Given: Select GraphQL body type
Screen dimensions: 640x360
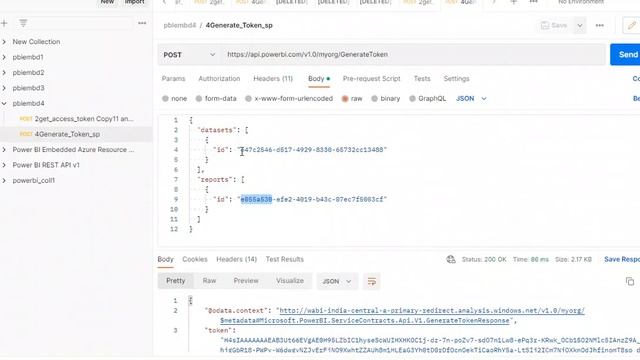Looking at the screenshot, I should click(427, 98).
